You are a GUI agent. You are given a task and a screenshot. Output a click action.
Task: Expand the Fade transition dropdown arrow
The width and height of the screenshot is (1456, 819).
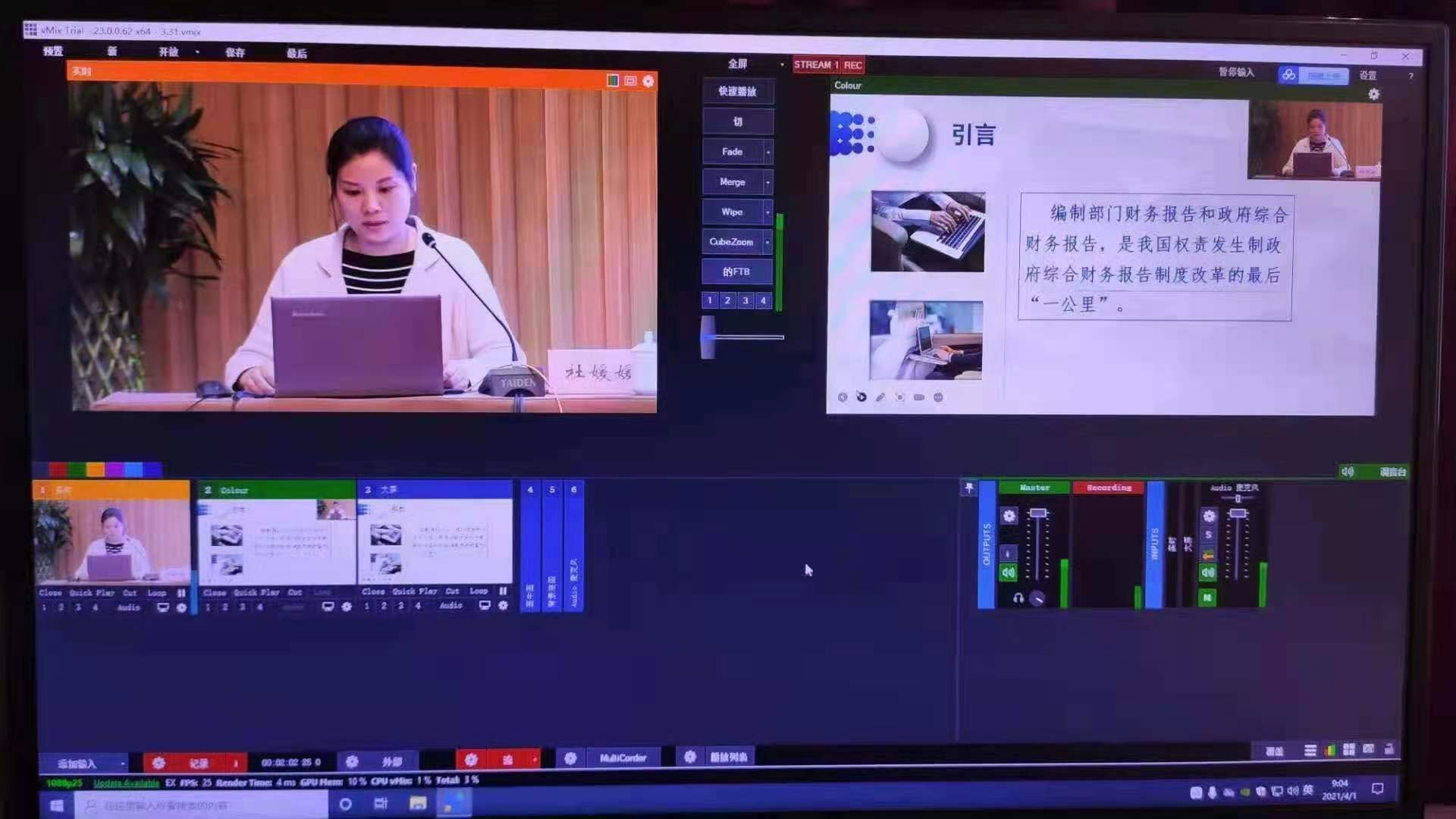[768, 152]
